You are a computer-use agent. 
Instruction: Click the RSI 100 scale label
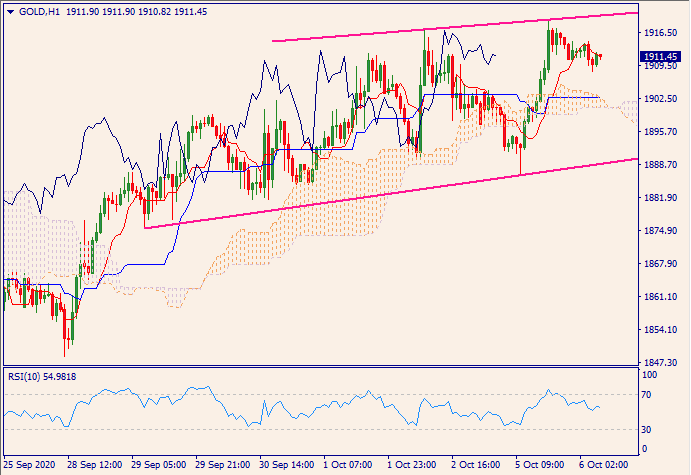(650, 374)
